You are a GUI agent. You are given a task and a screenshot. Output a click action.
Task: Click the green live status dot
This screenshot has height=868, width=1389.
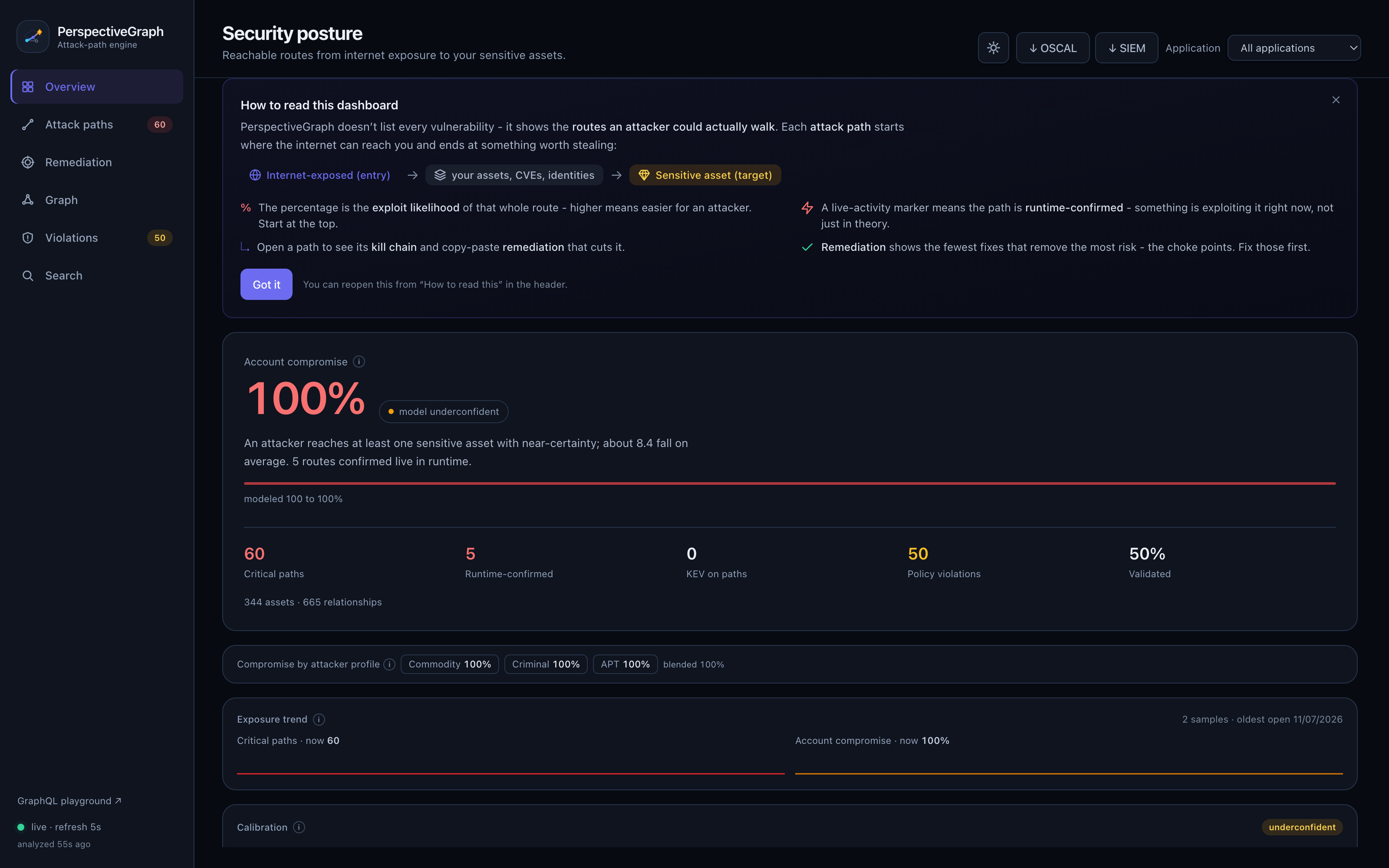tap(21, 827)
